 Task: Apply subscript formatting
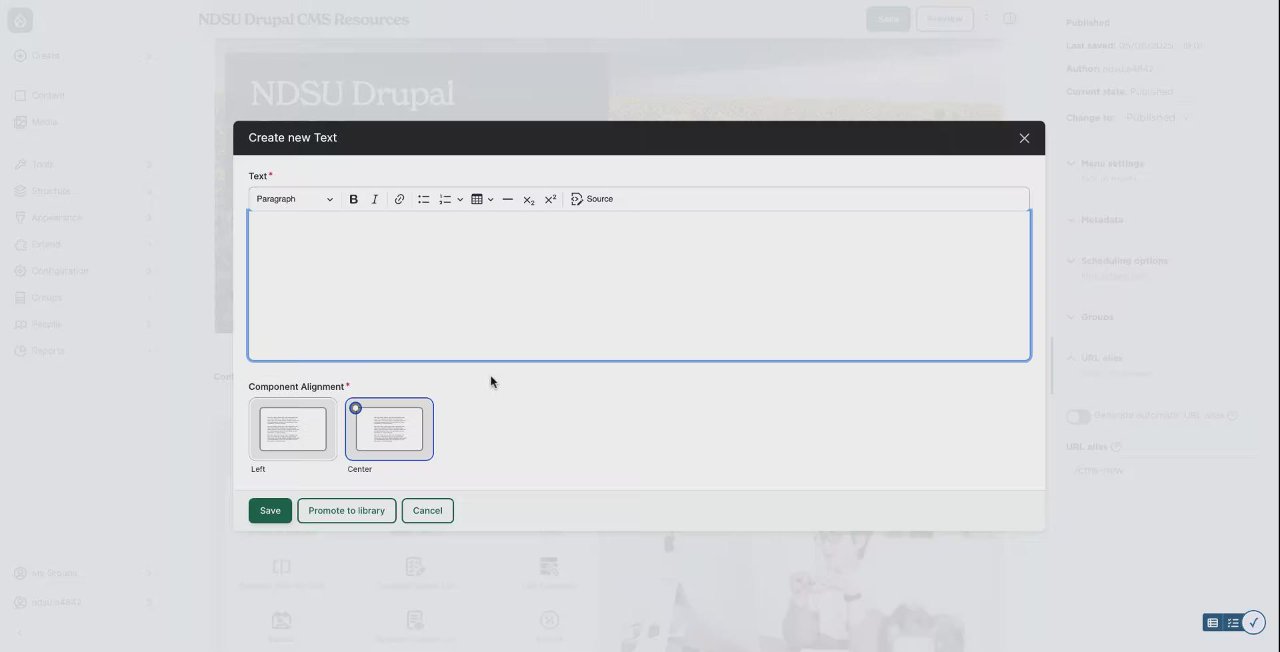529,199
